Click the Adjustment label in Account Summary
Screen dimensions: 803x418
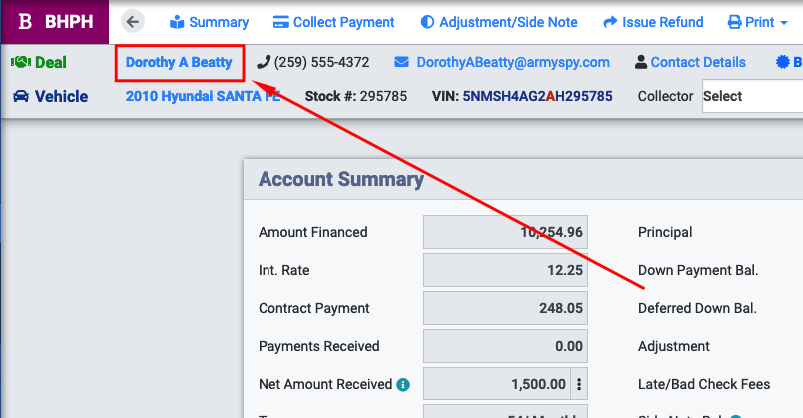click(673, 346)
